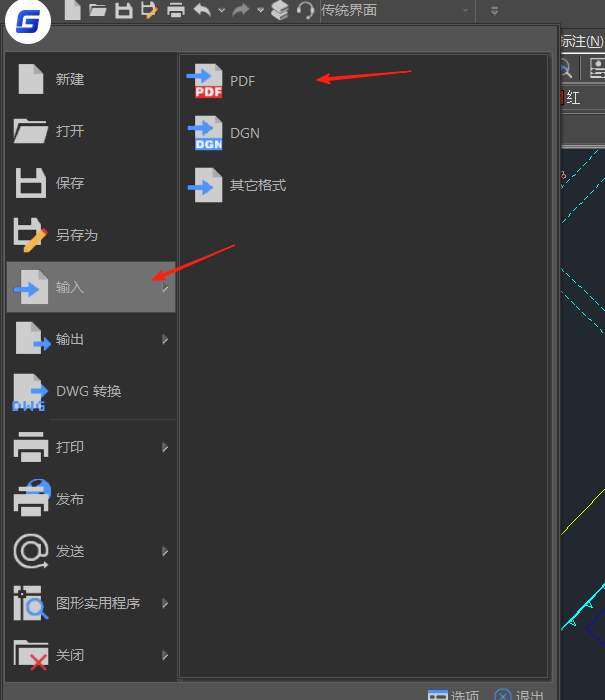
Task: Expand the 图形实用程序 submenu arrow
Action: 165,604
